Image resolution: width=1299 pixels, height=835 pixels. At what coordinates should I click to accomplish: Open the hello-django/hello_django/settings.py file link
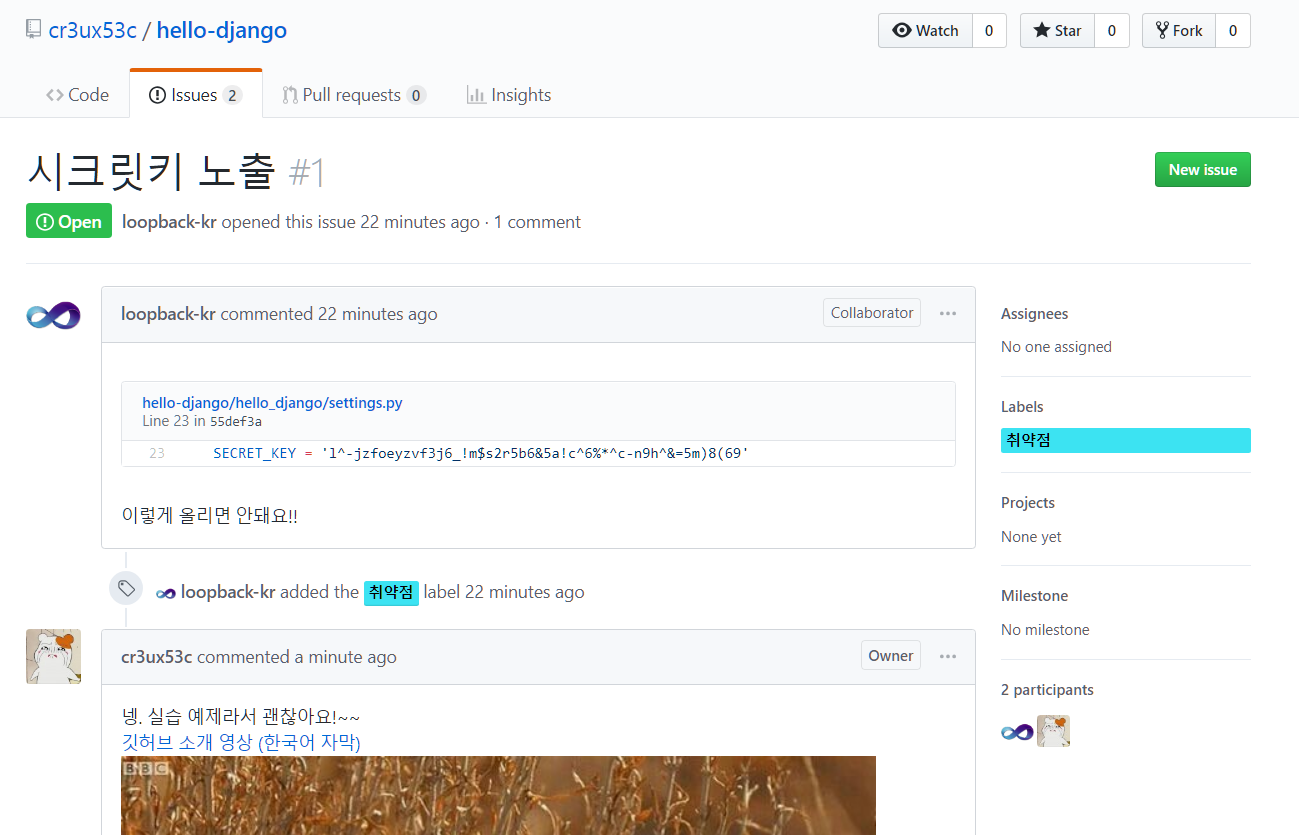272,403
